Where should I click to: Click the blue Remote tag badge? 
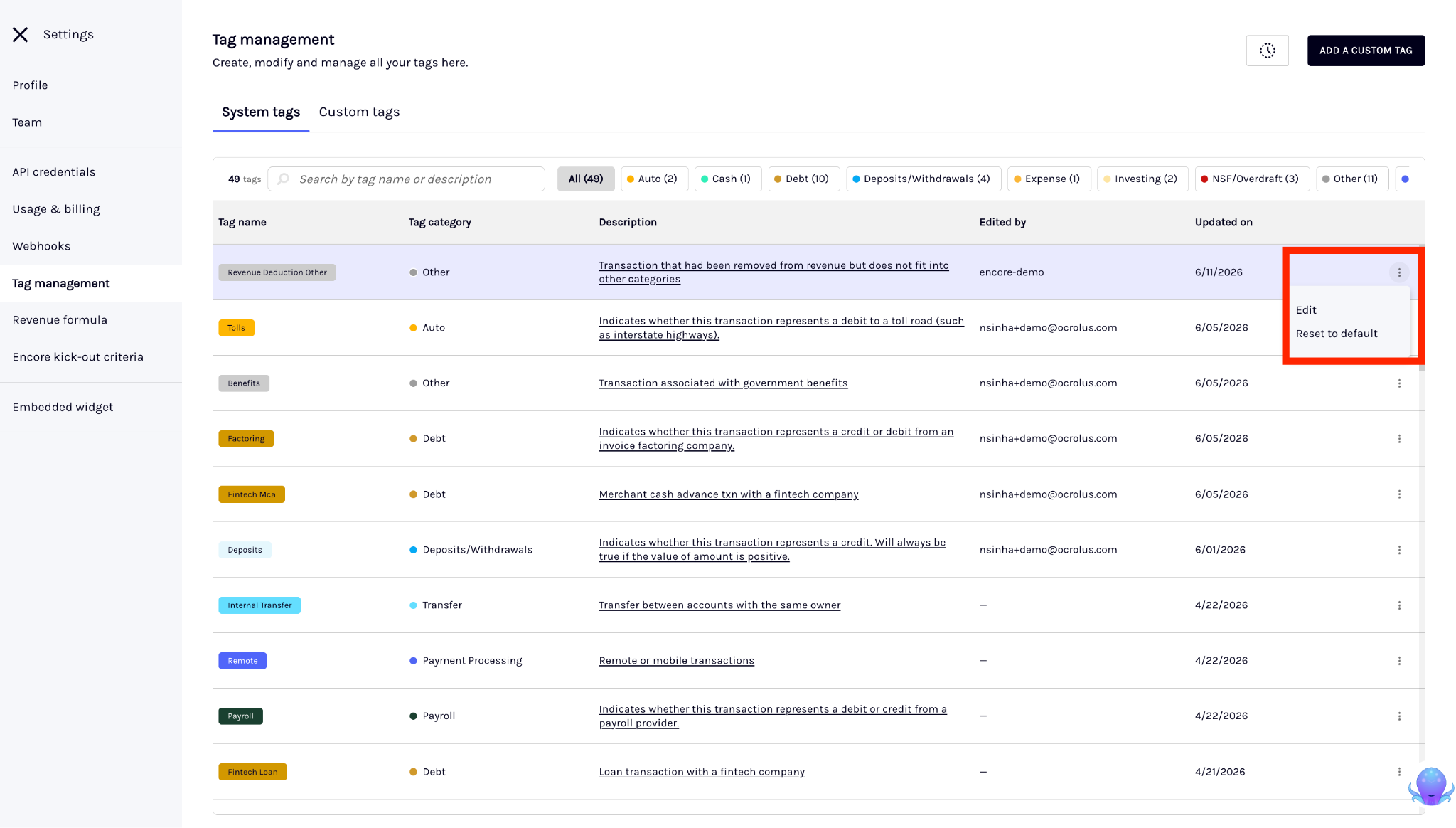[x=242, y=661]
